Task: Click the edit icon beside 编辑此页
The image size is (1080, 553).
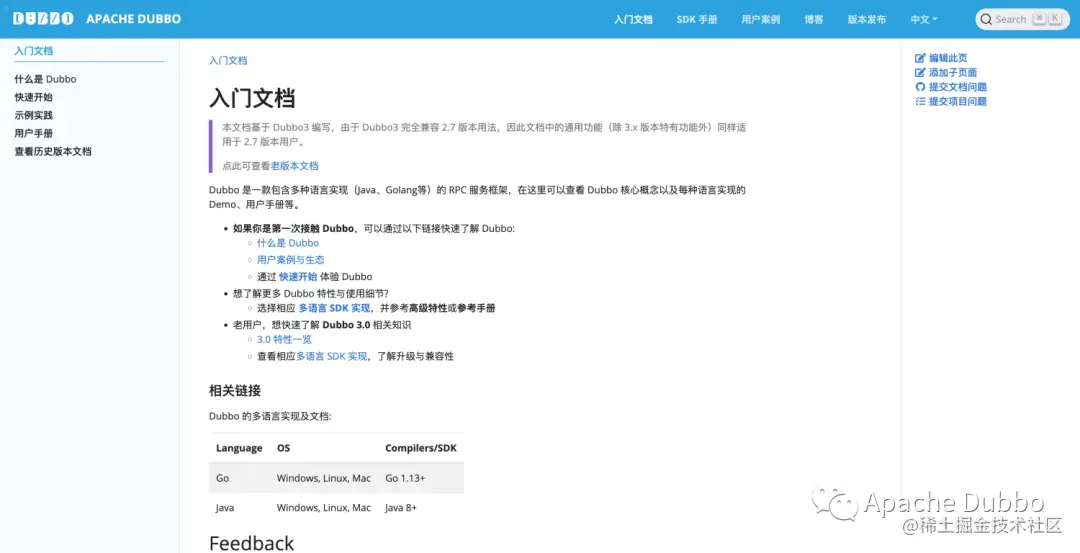Action: pyautogui.click(x=920, y=58)
